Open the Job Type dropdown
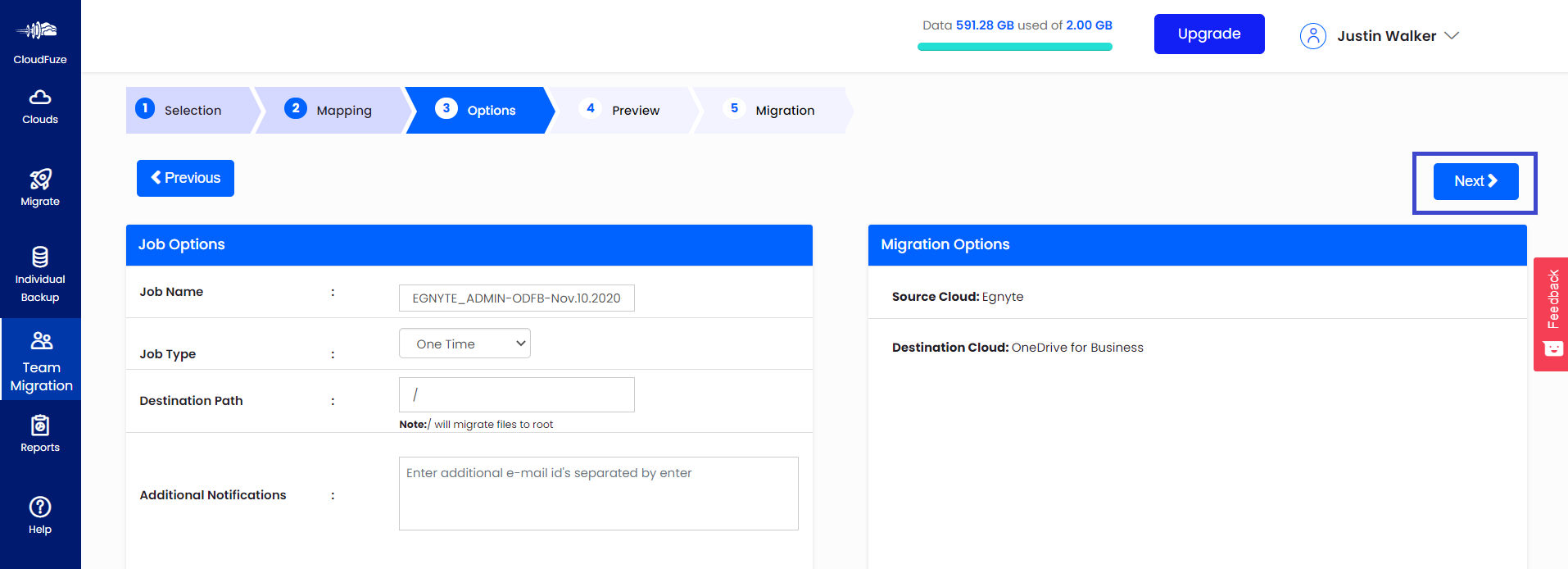The width and height of the screenshot is (1568, 569). (x=465, y=344)
